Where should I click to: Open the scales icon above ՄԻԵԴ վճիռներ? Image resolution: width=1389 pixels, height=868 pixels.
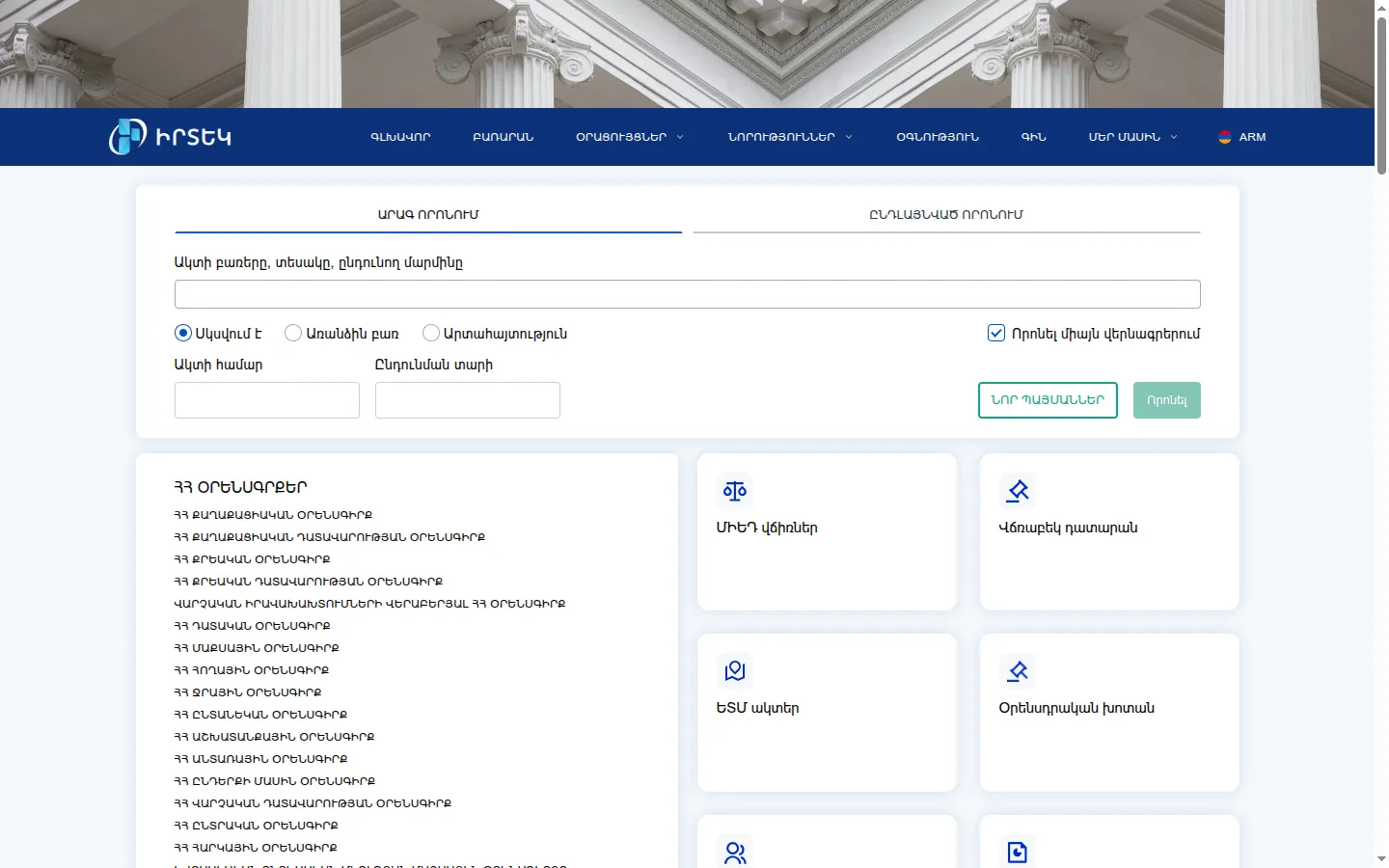(735, 491)
